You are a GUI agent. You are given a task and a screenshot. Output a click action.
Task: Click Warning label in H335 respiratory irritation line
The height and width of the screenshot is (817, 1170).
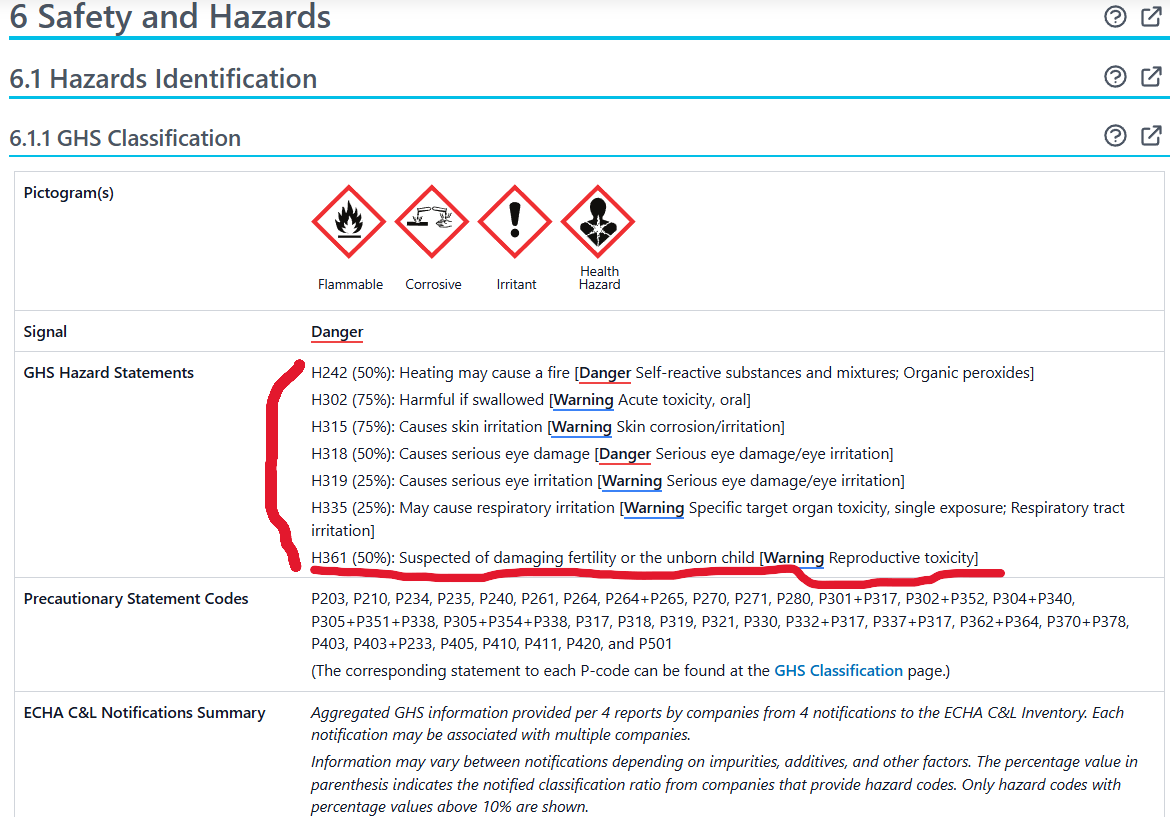[x=654, y=508]
